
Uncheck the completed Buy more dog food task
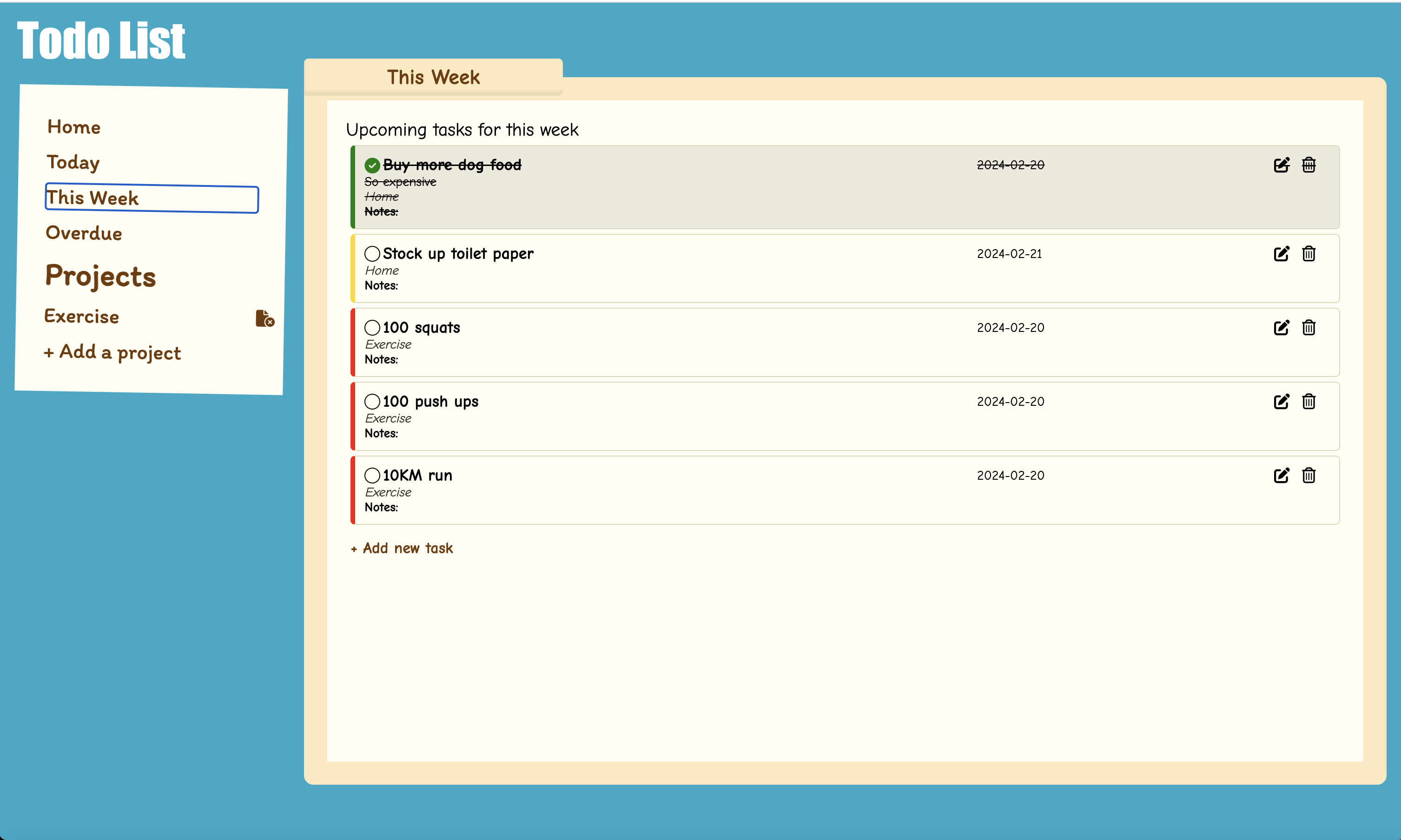(x=372, y=165)
